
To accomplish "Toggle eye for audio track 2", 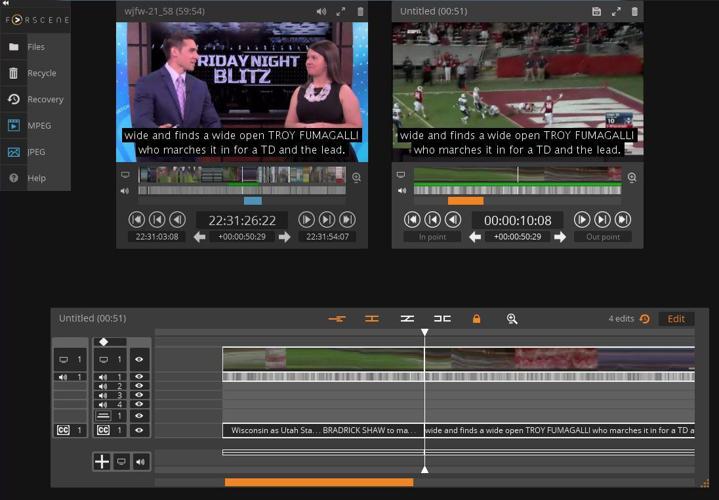I will click(x=139, y=386).
